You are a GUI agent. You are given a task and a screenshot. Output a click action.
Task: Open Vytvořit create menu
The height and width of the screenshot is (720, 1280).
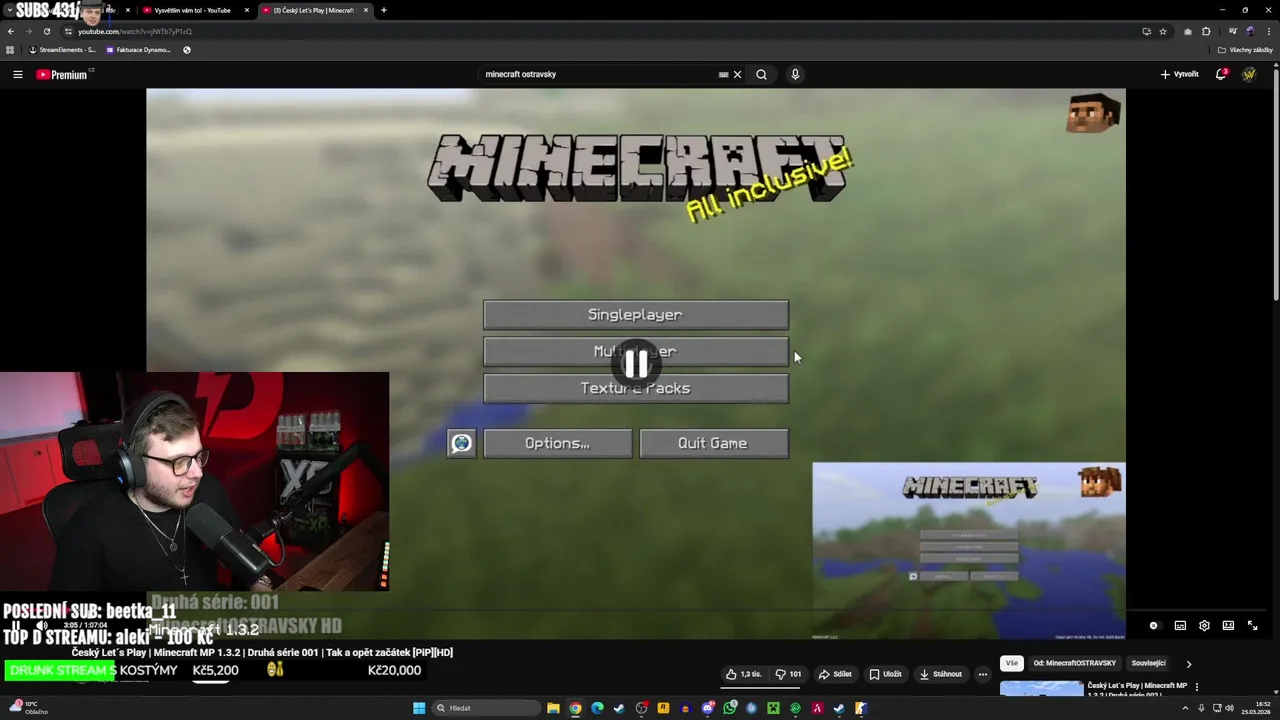(1179, 74)
